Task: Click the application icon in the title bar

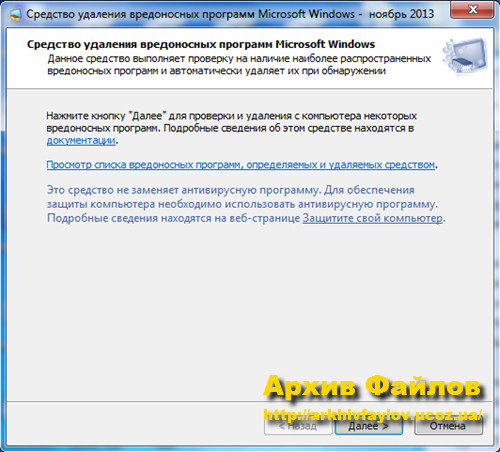Action: 15,14
